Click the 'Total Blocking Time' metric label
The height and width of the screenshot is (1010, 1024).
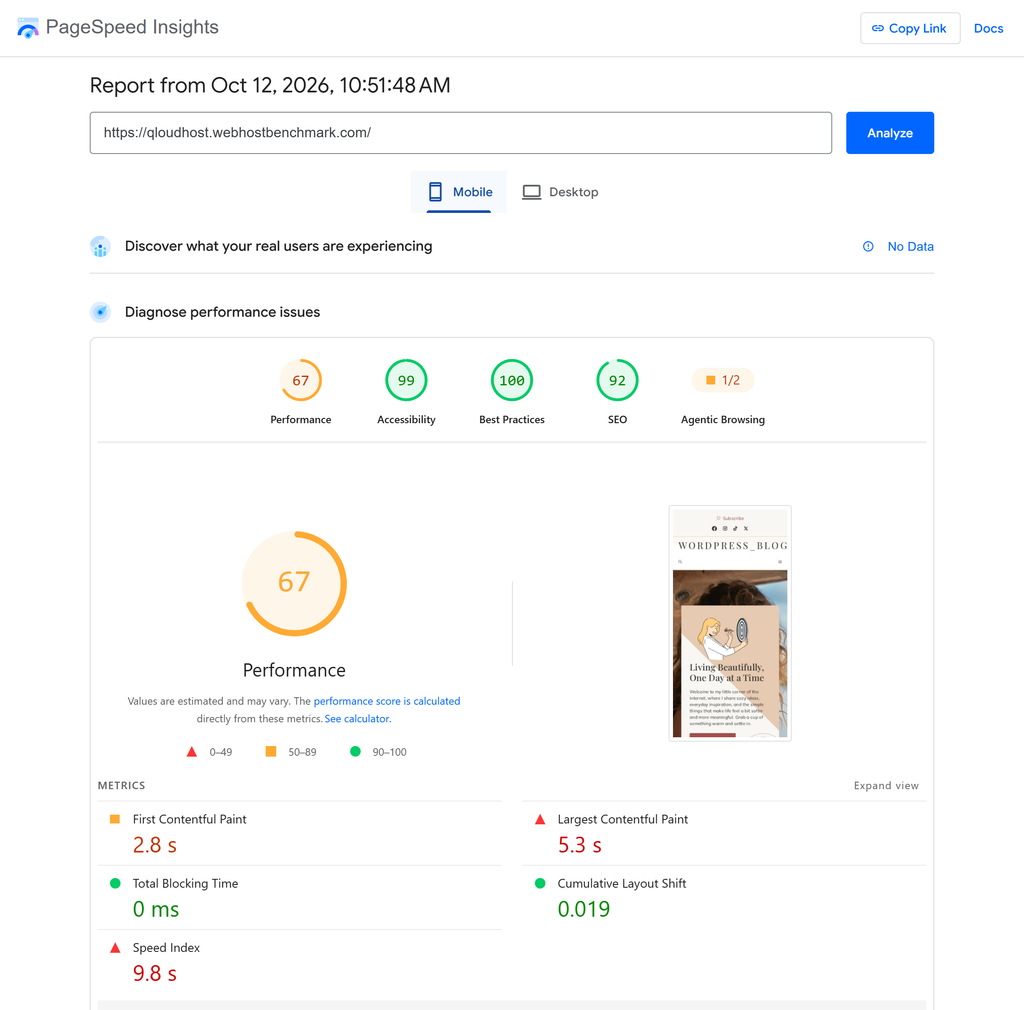pos(185,883)
